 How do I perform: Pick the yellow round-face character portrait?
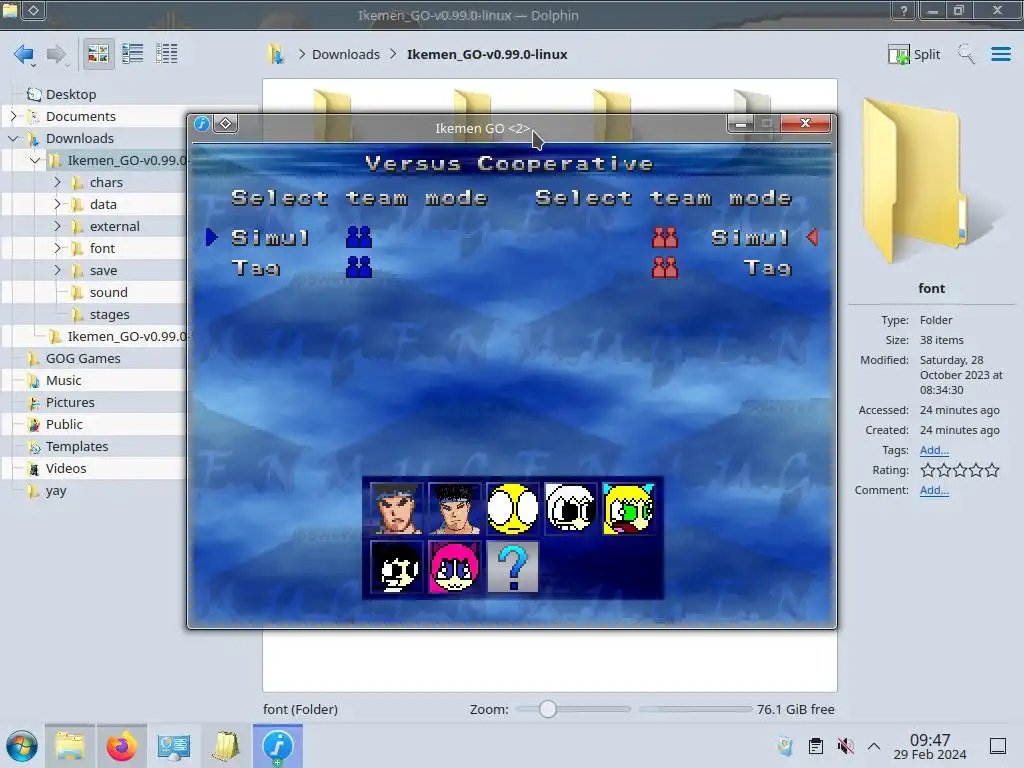tap(513, 509)
